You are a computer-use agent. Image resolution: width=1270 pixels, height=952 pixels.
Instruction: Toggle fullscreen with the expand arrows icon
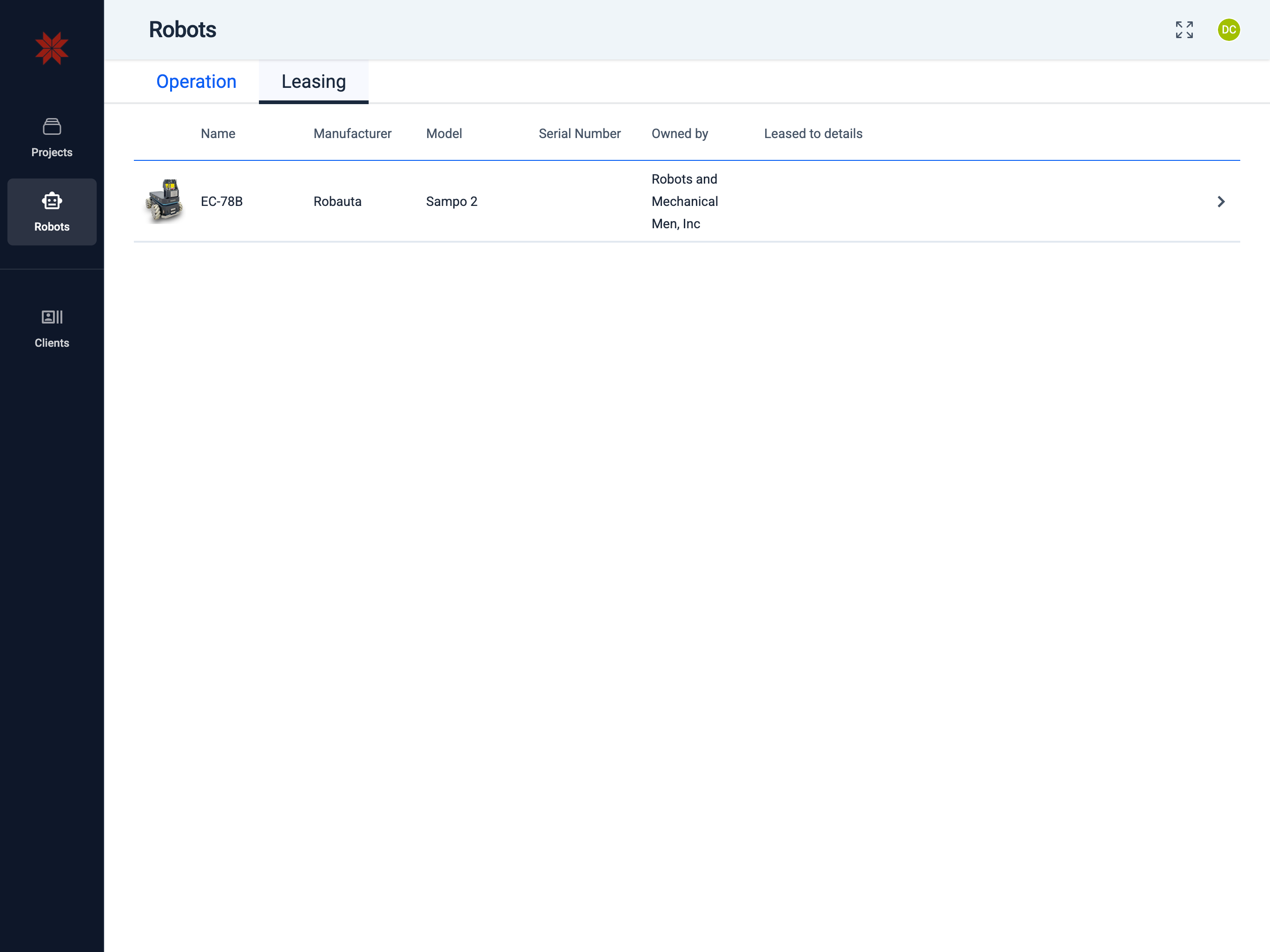click(x=1184, y=30)
